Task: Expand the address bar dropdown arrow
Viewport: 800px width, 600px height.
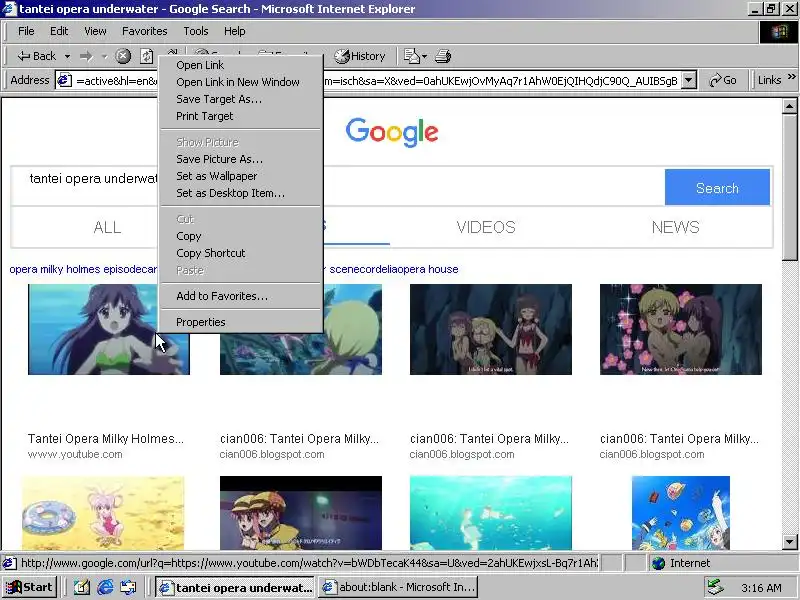Action: coord(689,80)
